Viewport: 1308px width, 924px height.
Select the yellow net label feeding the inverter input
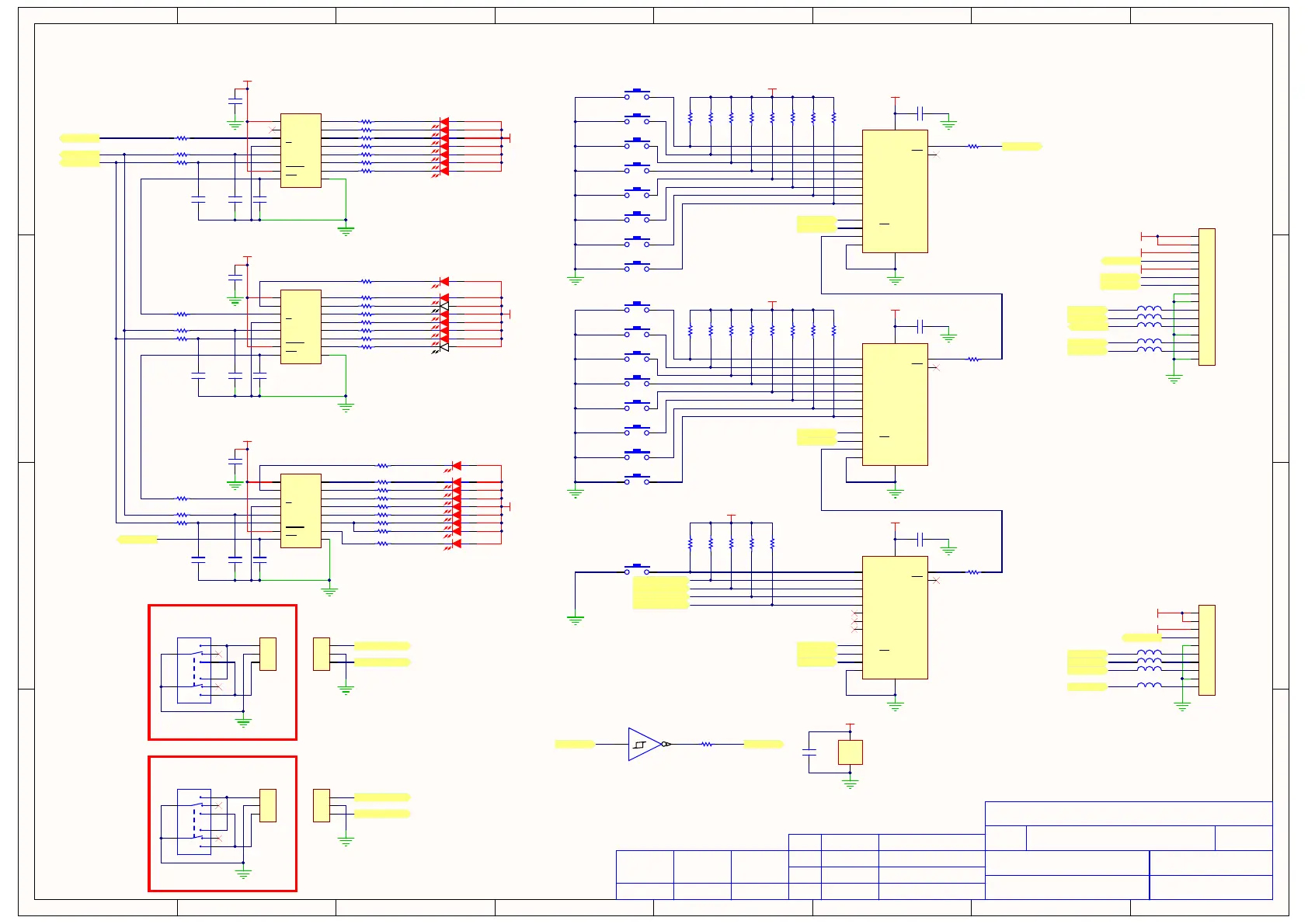575,744
